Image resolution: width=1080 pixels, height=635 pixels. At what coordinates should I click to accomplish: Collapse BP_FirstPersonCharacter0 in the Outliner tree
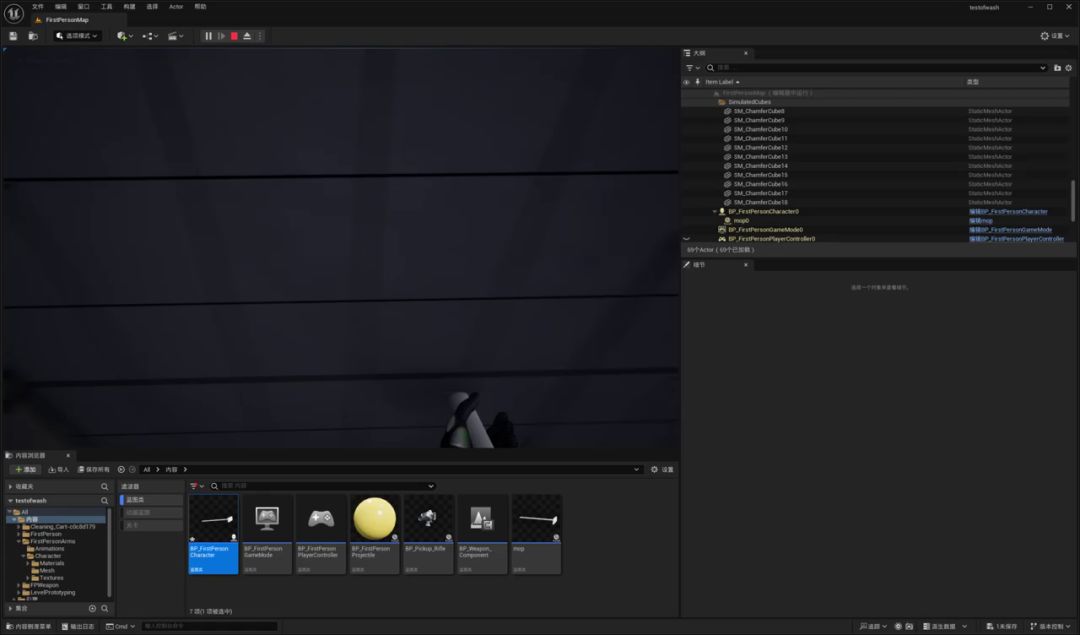tap(714, 212)
